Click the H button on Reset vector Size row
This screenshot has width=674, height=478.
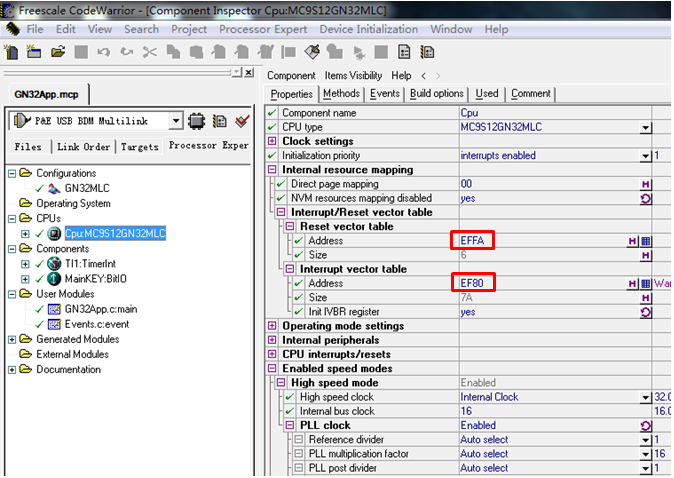(646, 255)
